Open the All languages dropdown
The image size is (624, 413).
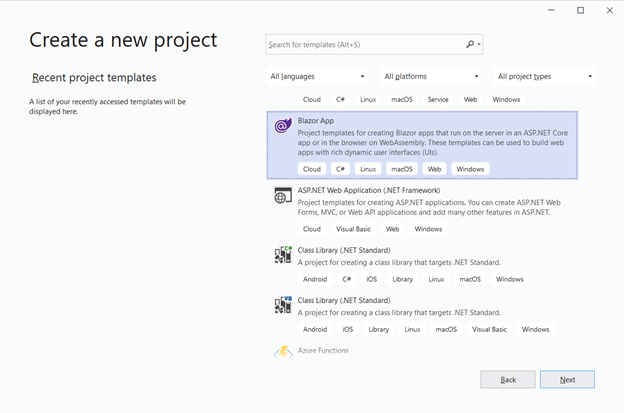point(317,76)
